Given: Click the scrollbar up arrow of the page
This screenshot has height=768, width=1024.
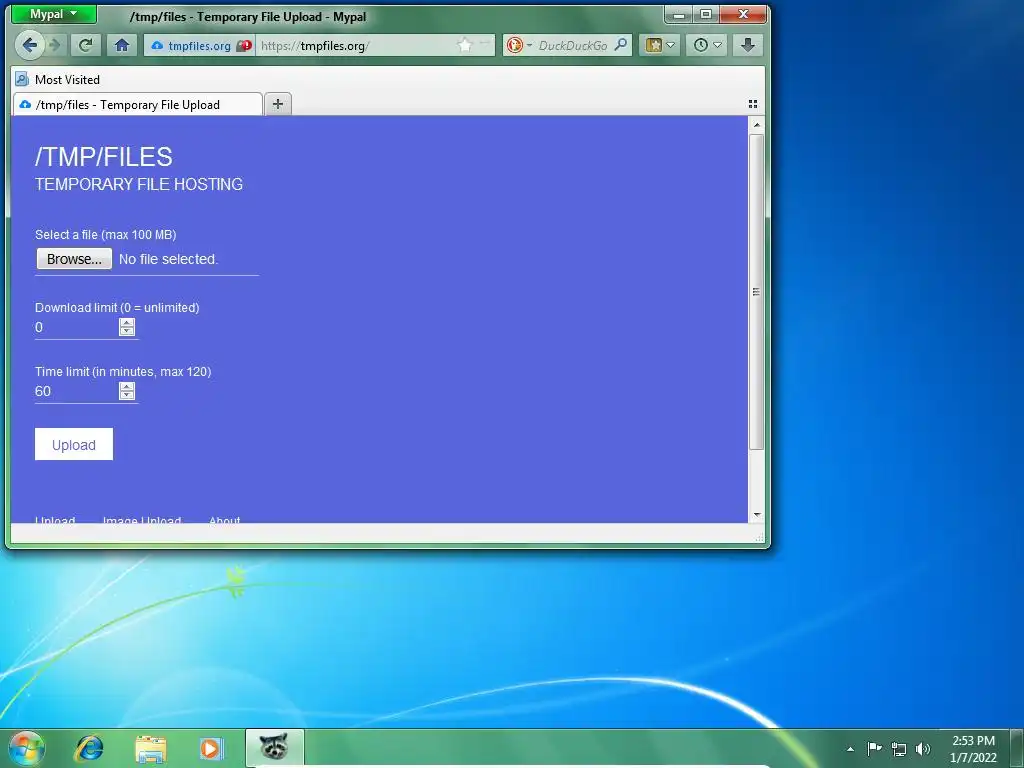Looking at the screenshot, I should pyautogui.click(x=756, y=125).
